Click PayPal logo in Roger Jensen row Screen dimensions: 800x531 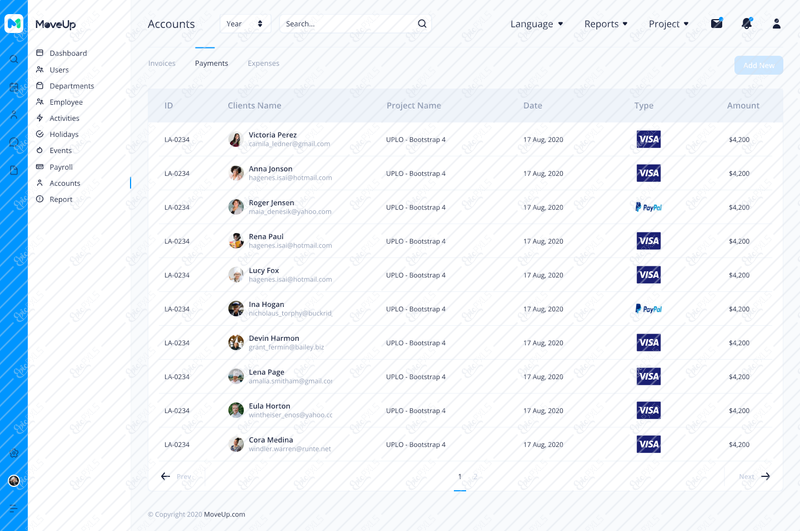(648, 207)
